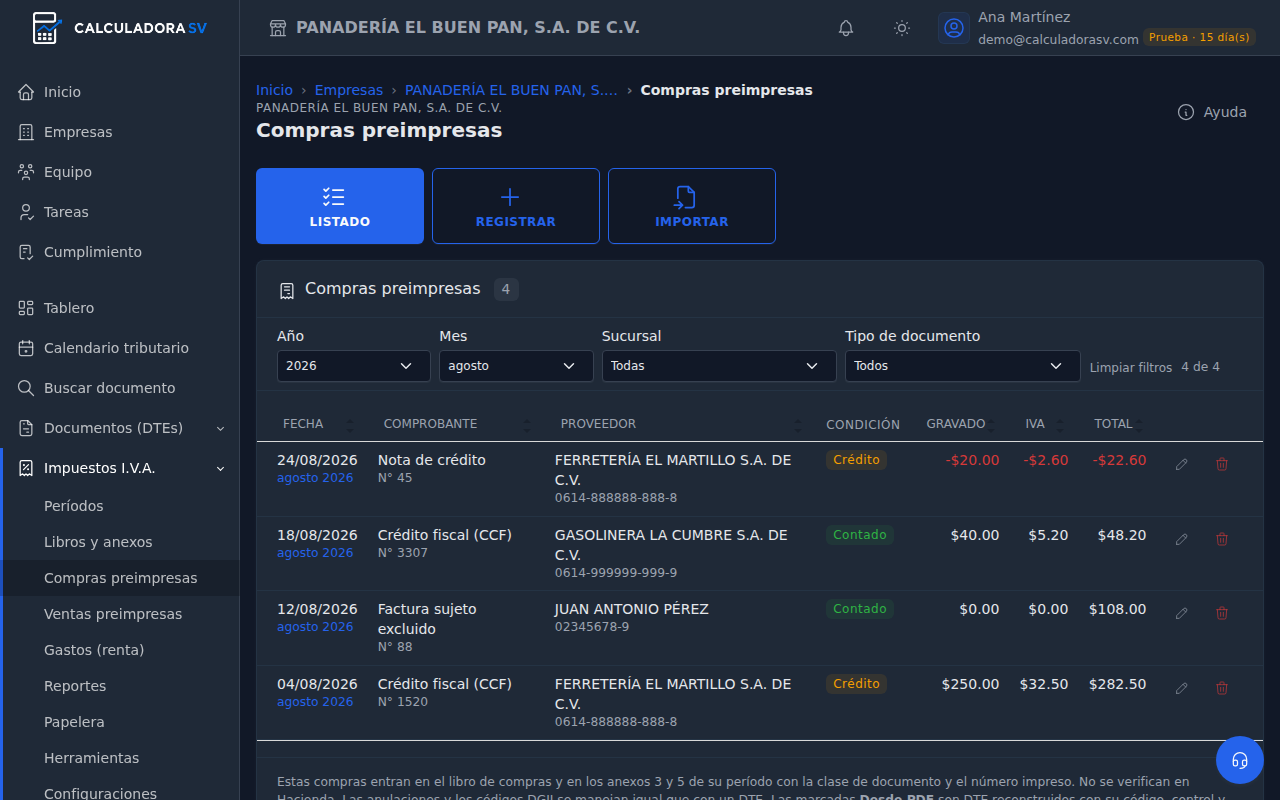Screen dimensions: 1280x800
Task: Switch to the Listado tab
Action: point(340,206)
